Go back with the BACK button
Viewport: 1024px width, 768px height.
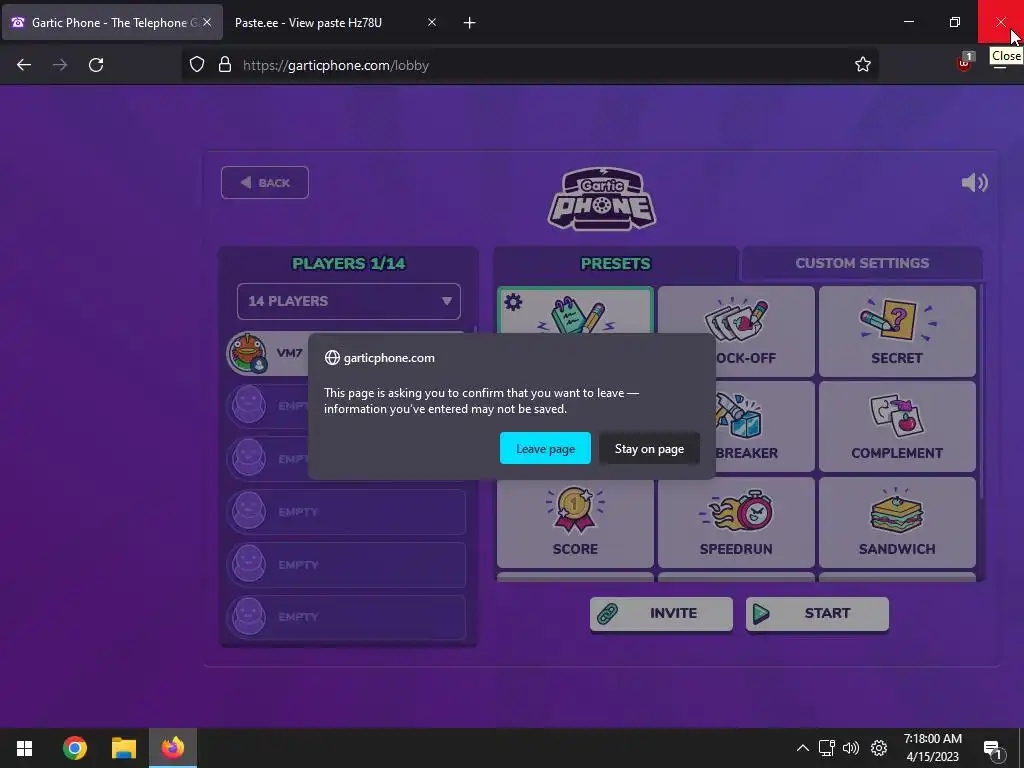(264, 183)
